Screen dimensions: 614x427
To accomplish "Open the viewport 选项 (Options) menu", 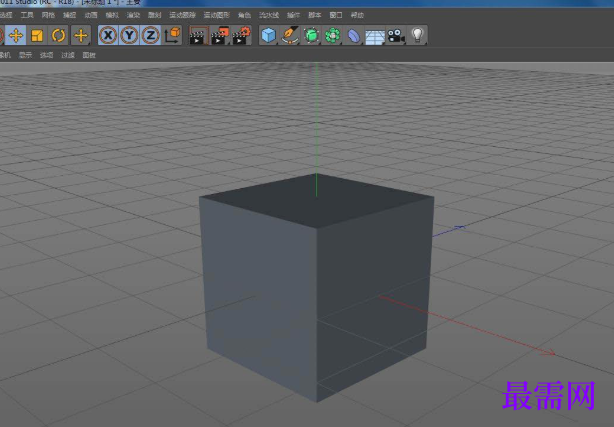I will (x=47, y=55).
